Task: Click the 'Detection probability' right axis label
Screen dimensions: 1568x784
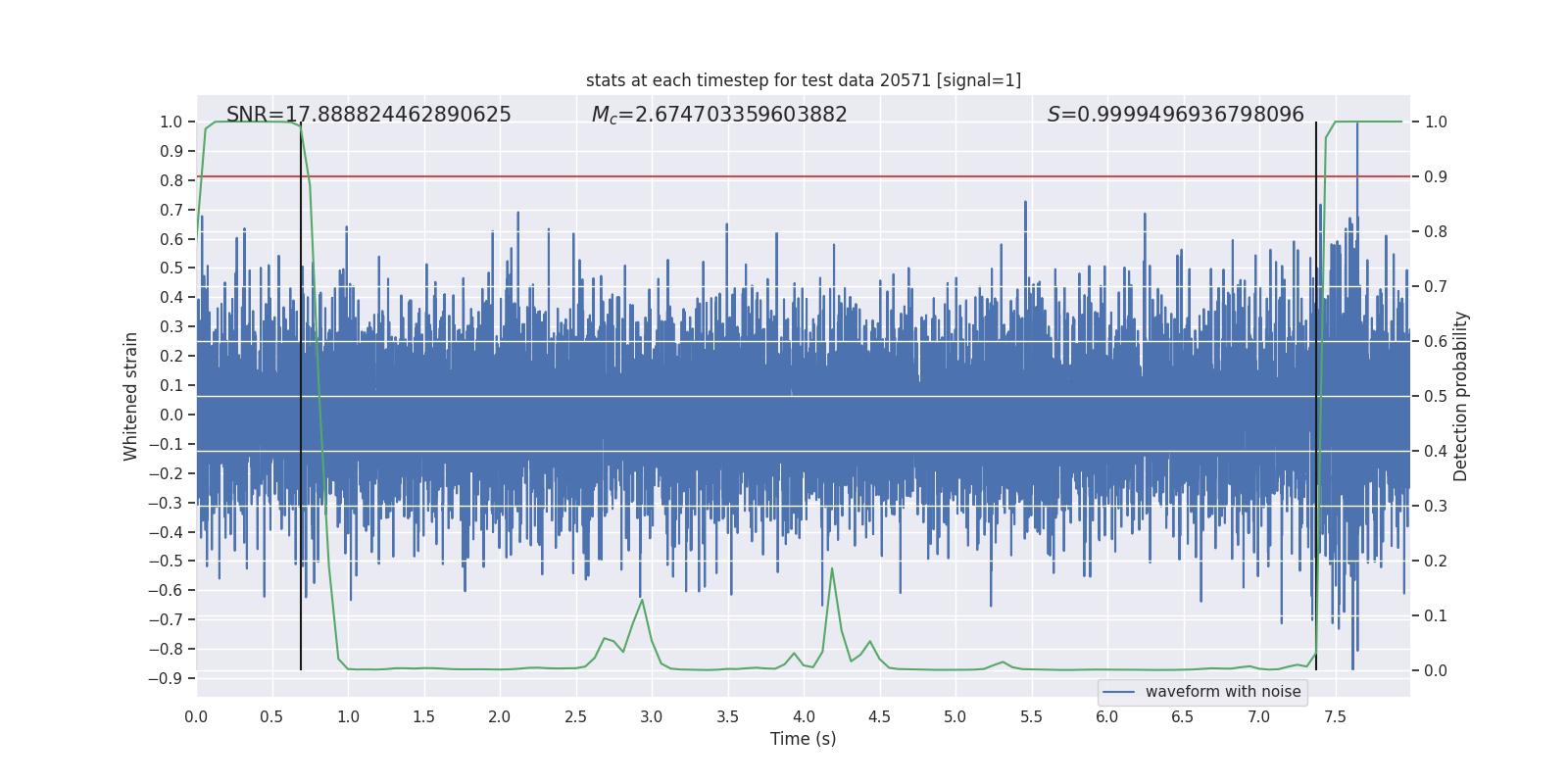Action: point(1460,396)
